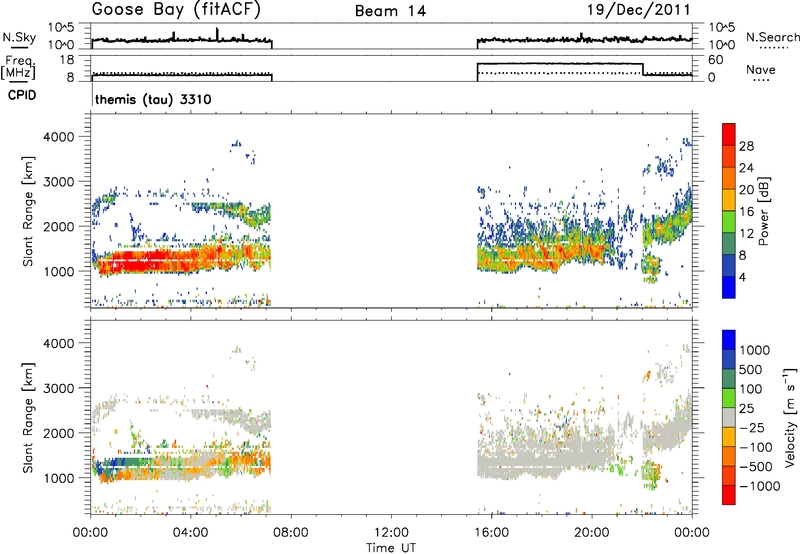The width and height of the screenshot is (800, 554).
Task: Click the '3000' range tick of the velocity panel
Action: point(58,388)
